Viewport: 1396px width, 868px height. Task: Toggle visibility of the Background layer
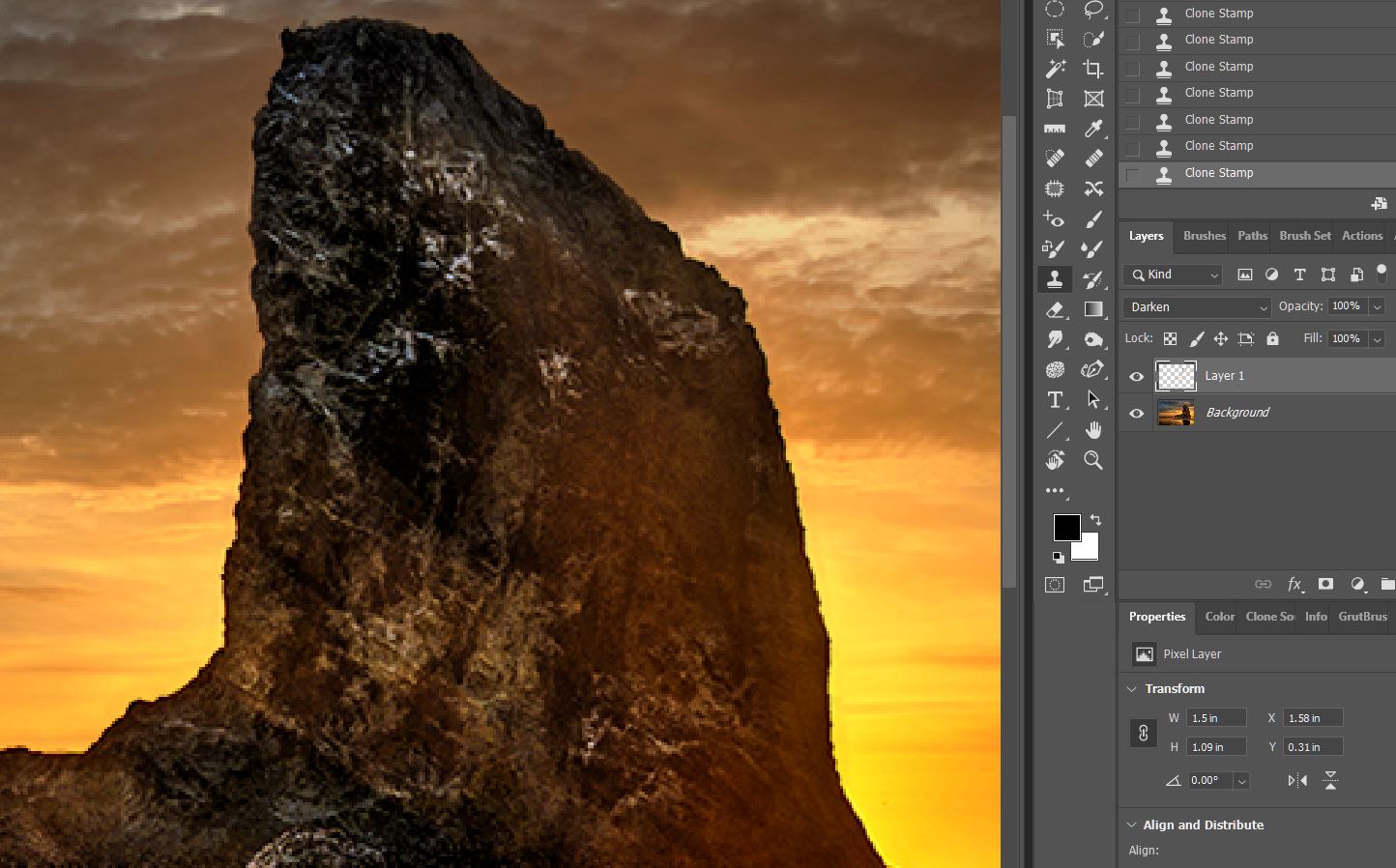1137,414
